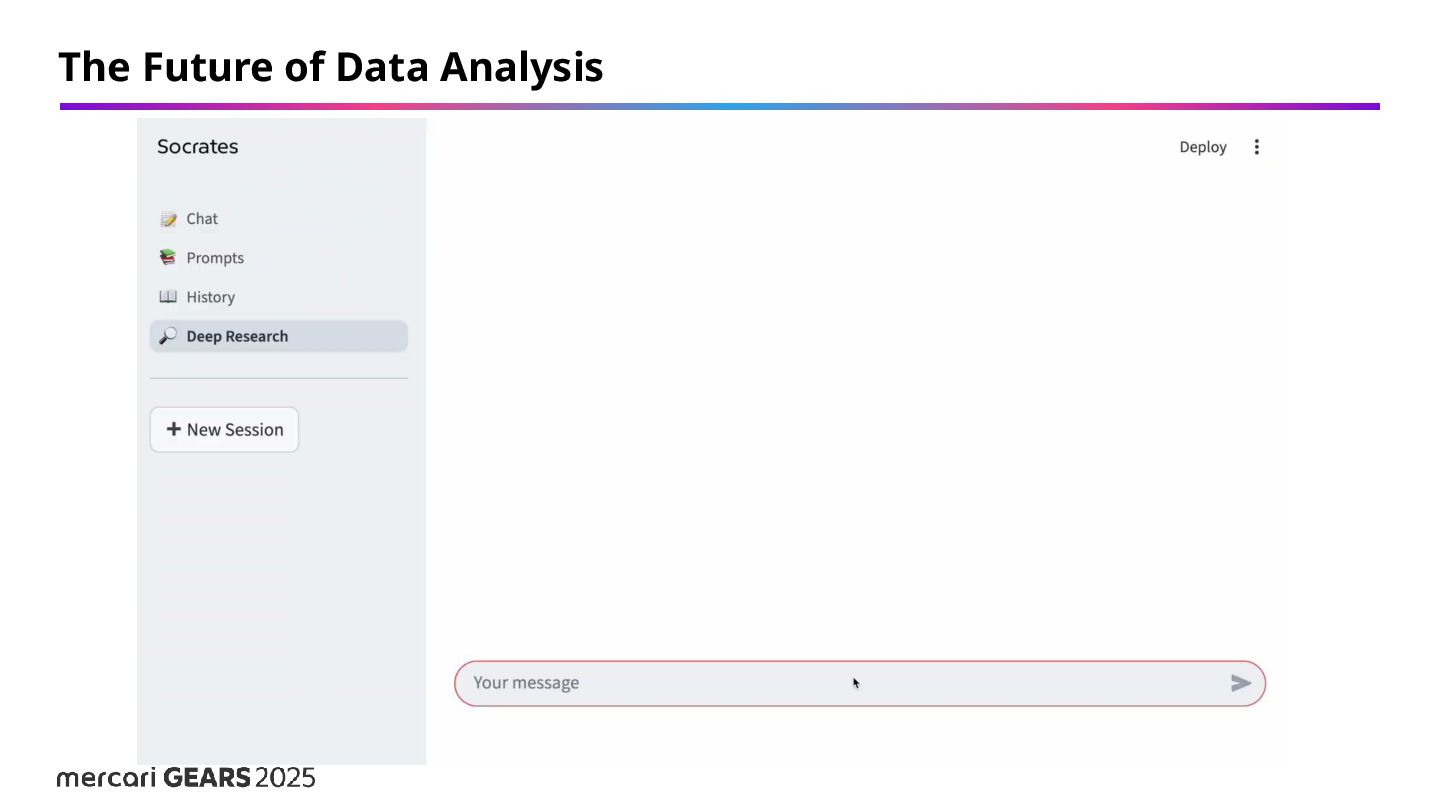Click the open book icon beside History
This screenshot has height=810, width=1440.
[168, 297]
